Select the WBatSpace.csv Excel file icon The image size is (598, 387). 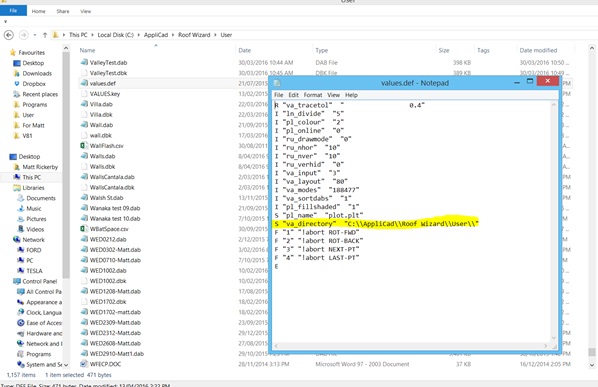click(84, 228)
